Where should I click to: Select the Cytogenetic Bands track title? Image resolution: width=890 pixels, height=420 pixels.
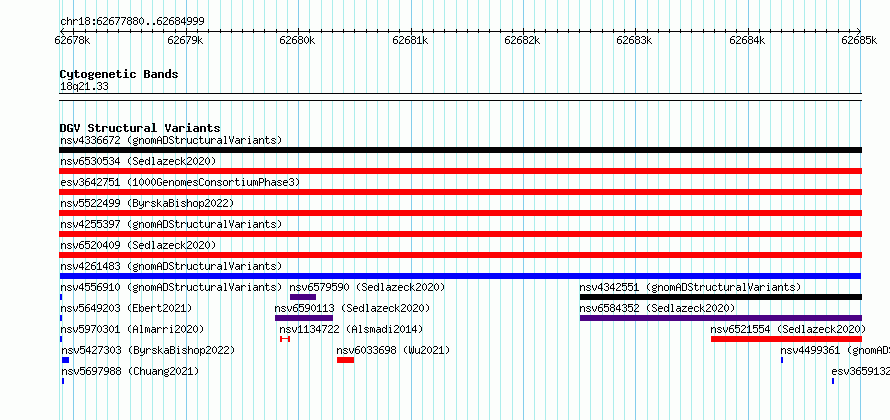point(119,74)
